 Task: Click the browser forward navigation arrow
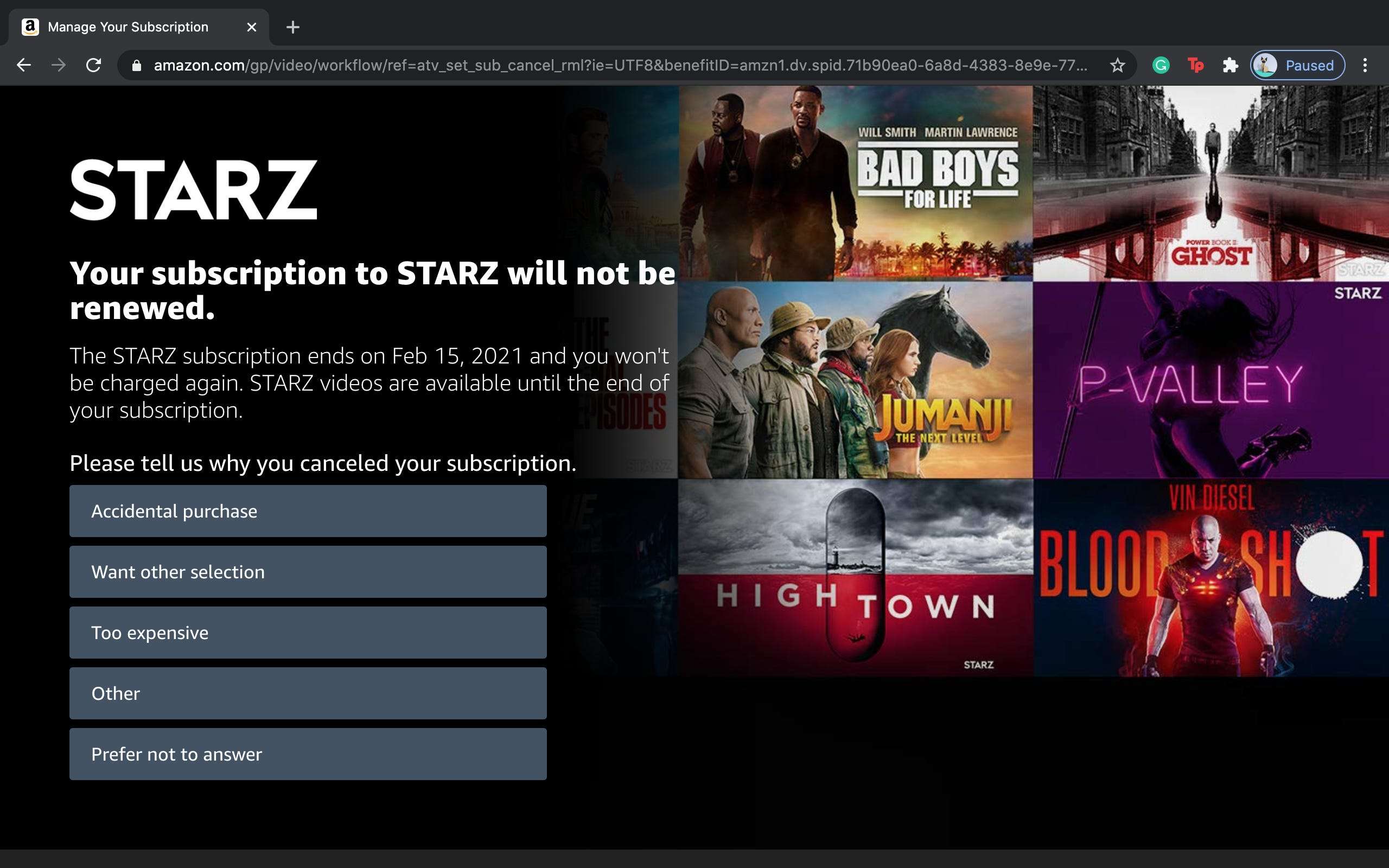tap(56, 65)
